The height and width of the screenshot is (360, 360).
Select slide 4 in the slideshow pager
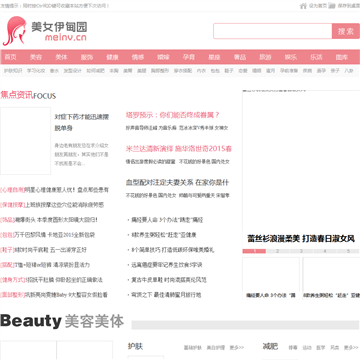[324, 251]
